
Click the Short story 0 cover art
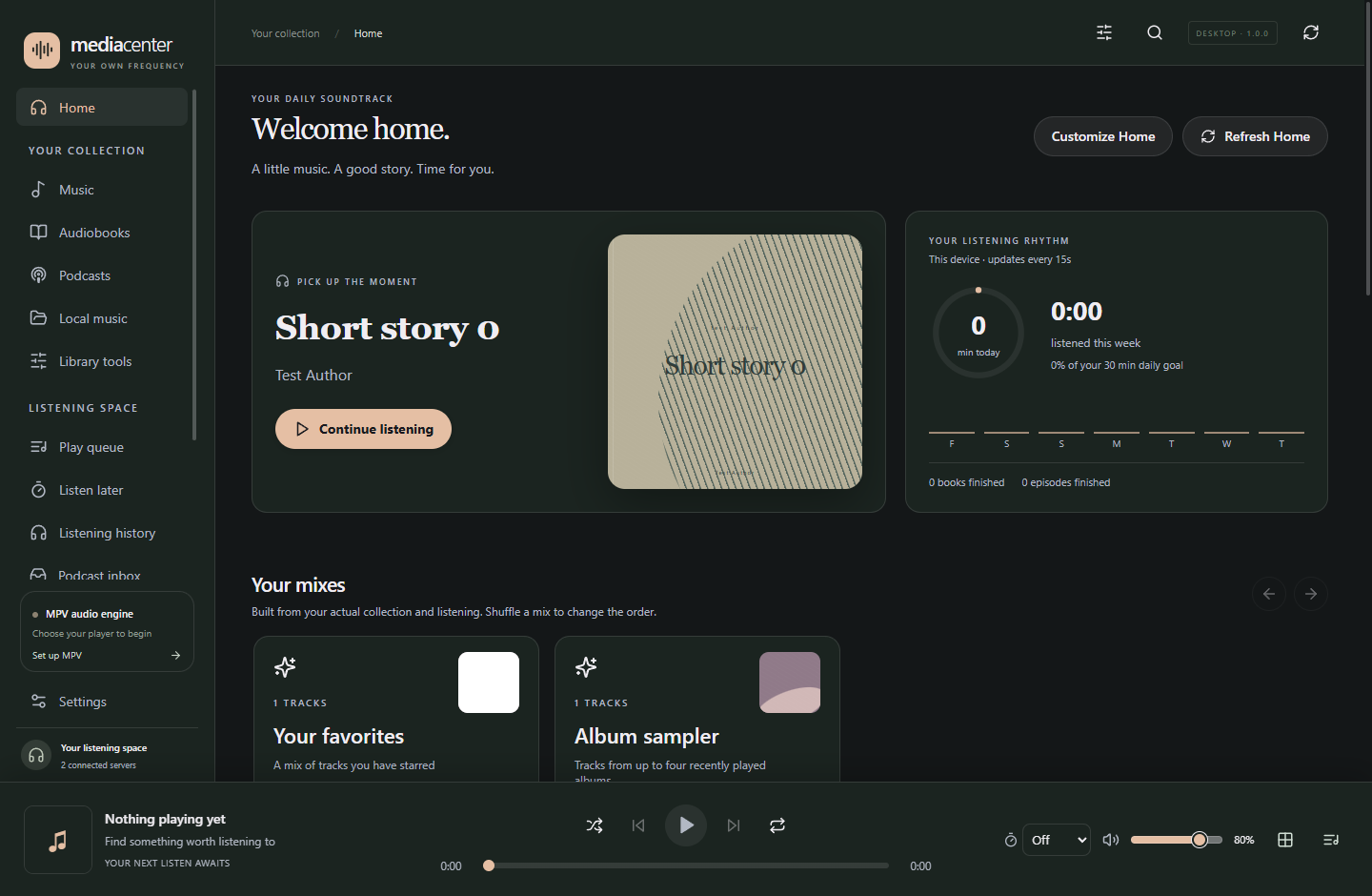click(x=735, y=361)
